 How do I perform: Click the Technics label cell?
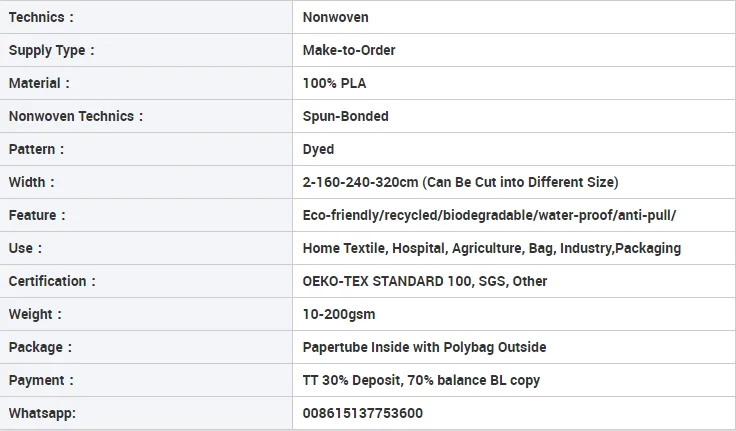click(x=41, y=18)
